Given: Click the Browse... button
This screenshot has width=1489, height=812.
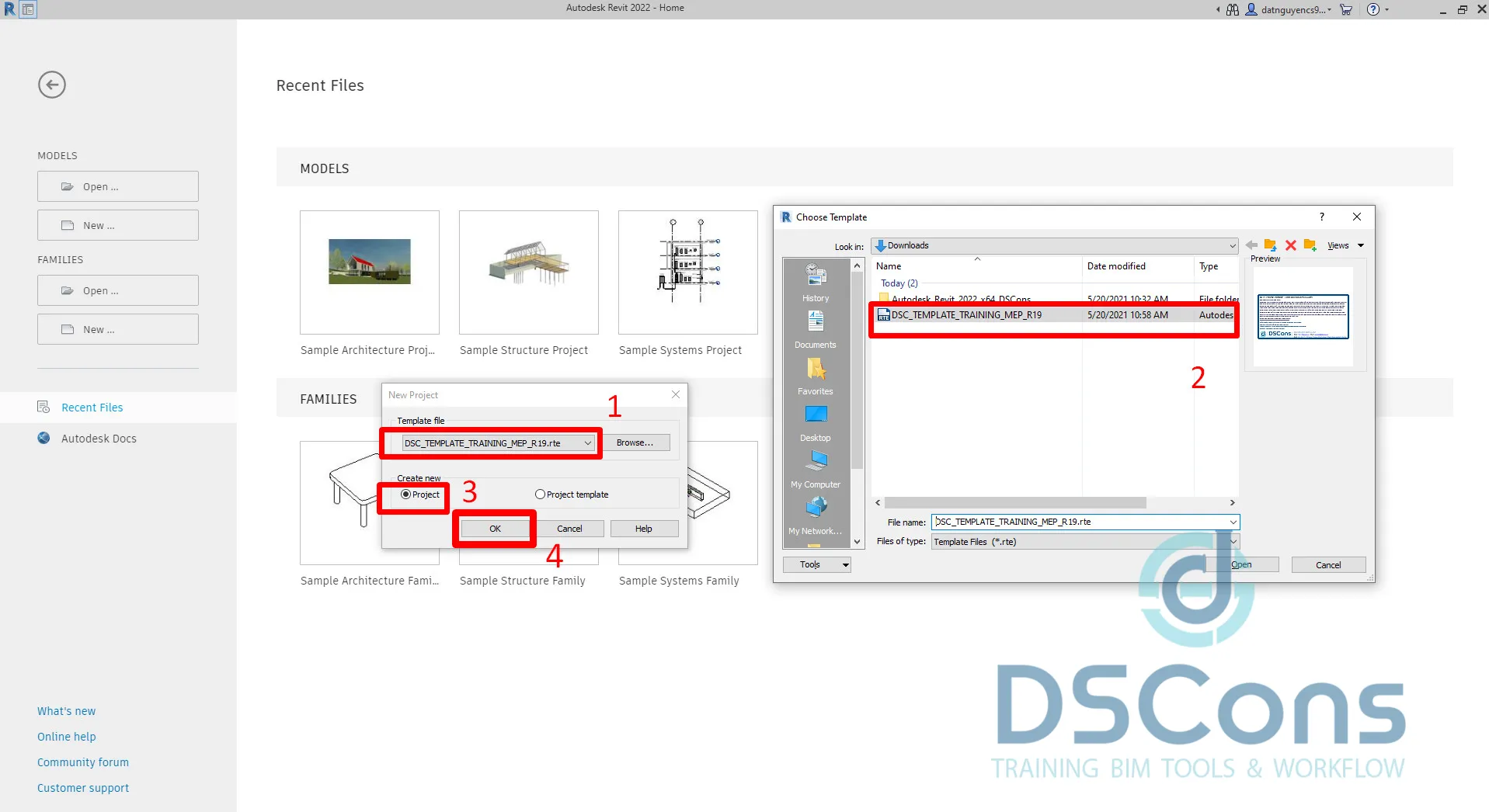Looking at the screenshot, I should 635,443.
